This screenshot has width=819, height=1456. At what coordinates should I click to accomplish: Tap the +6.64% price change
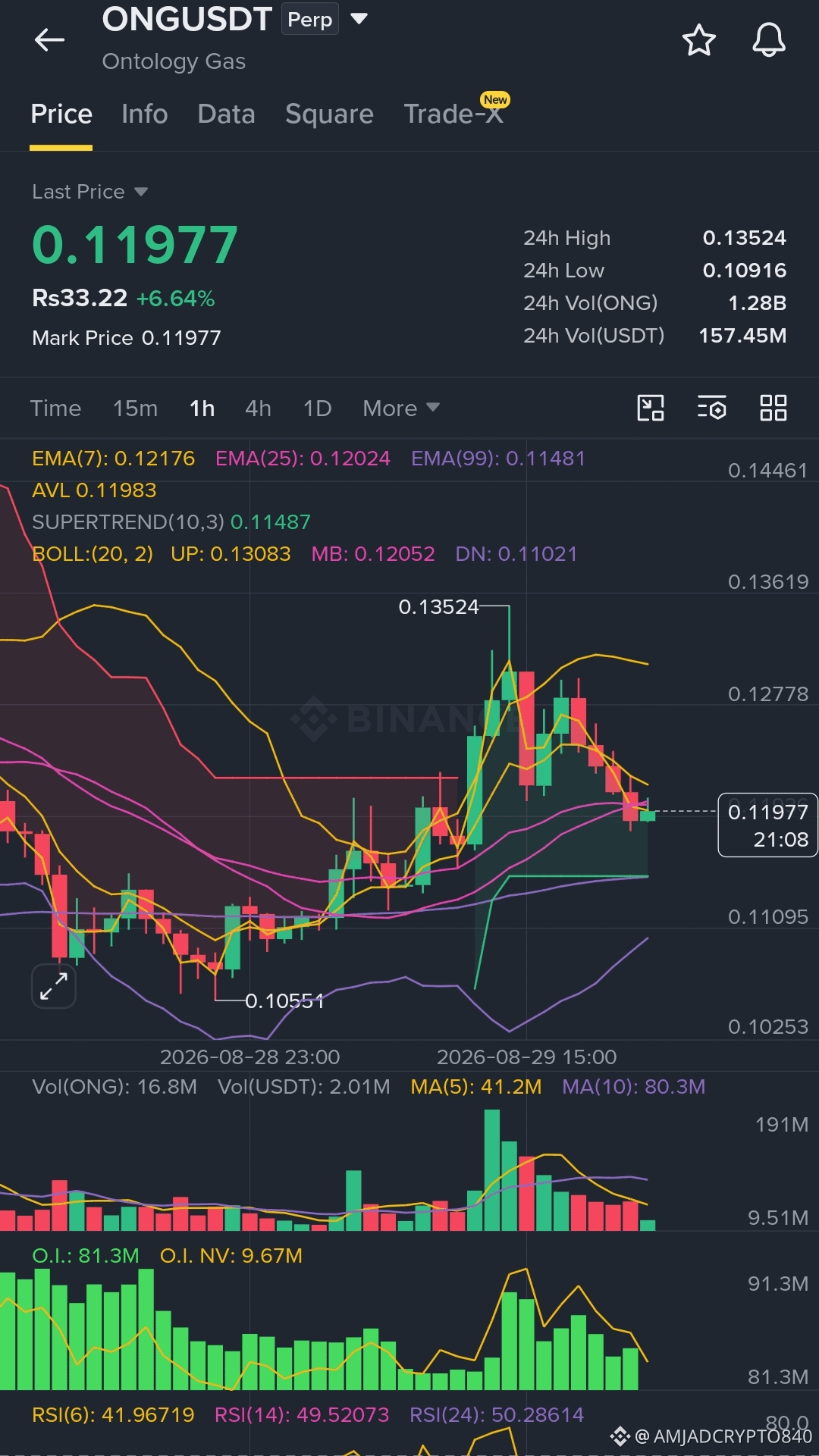pyautogui.click(x=175, y=299)
